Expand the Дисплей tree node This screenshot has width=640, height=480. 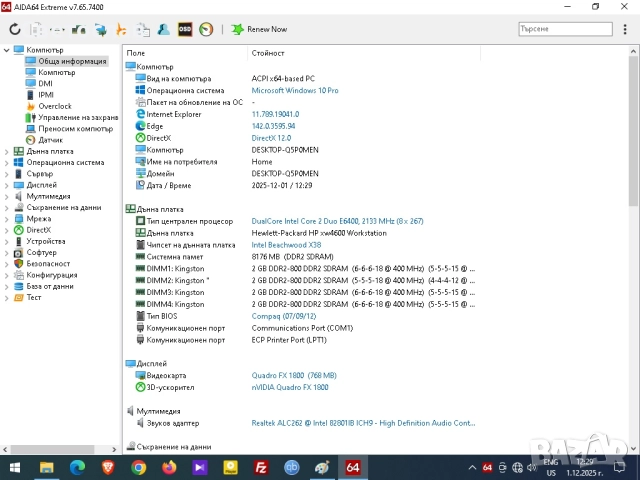(7, 185)
